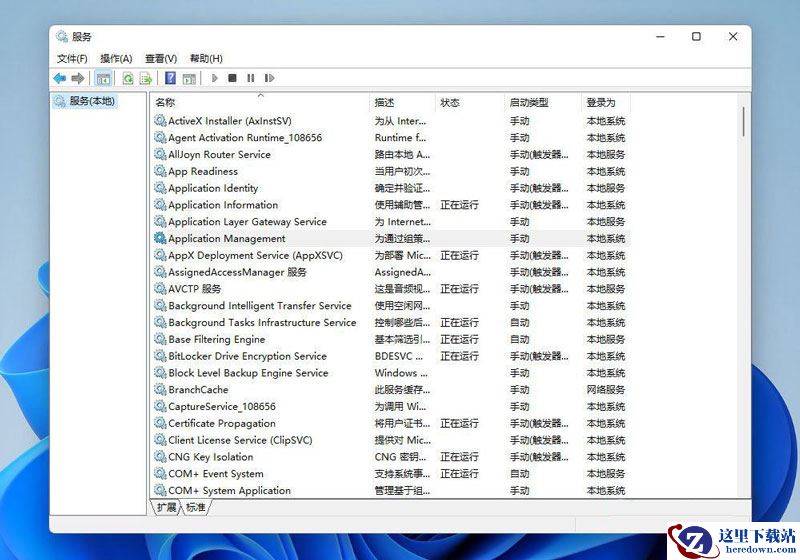This screenshot has width=800, height=560.
Task: Click the gear icon beside Certificate Propagation
Action: (x=160, y=423)
